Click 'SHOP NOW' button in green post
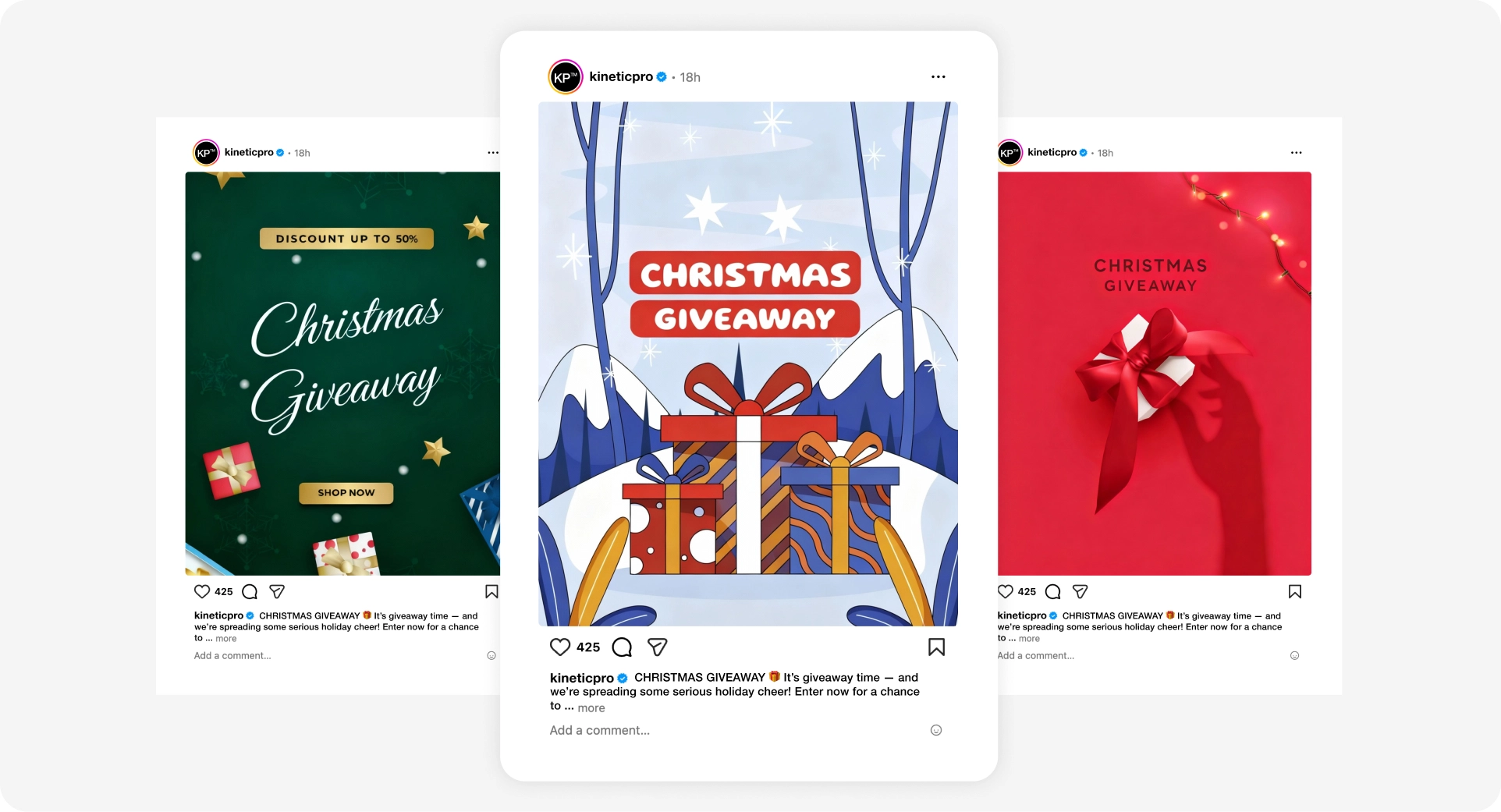This screenshot has height=812, width=1501. click(x=346, y=493)
